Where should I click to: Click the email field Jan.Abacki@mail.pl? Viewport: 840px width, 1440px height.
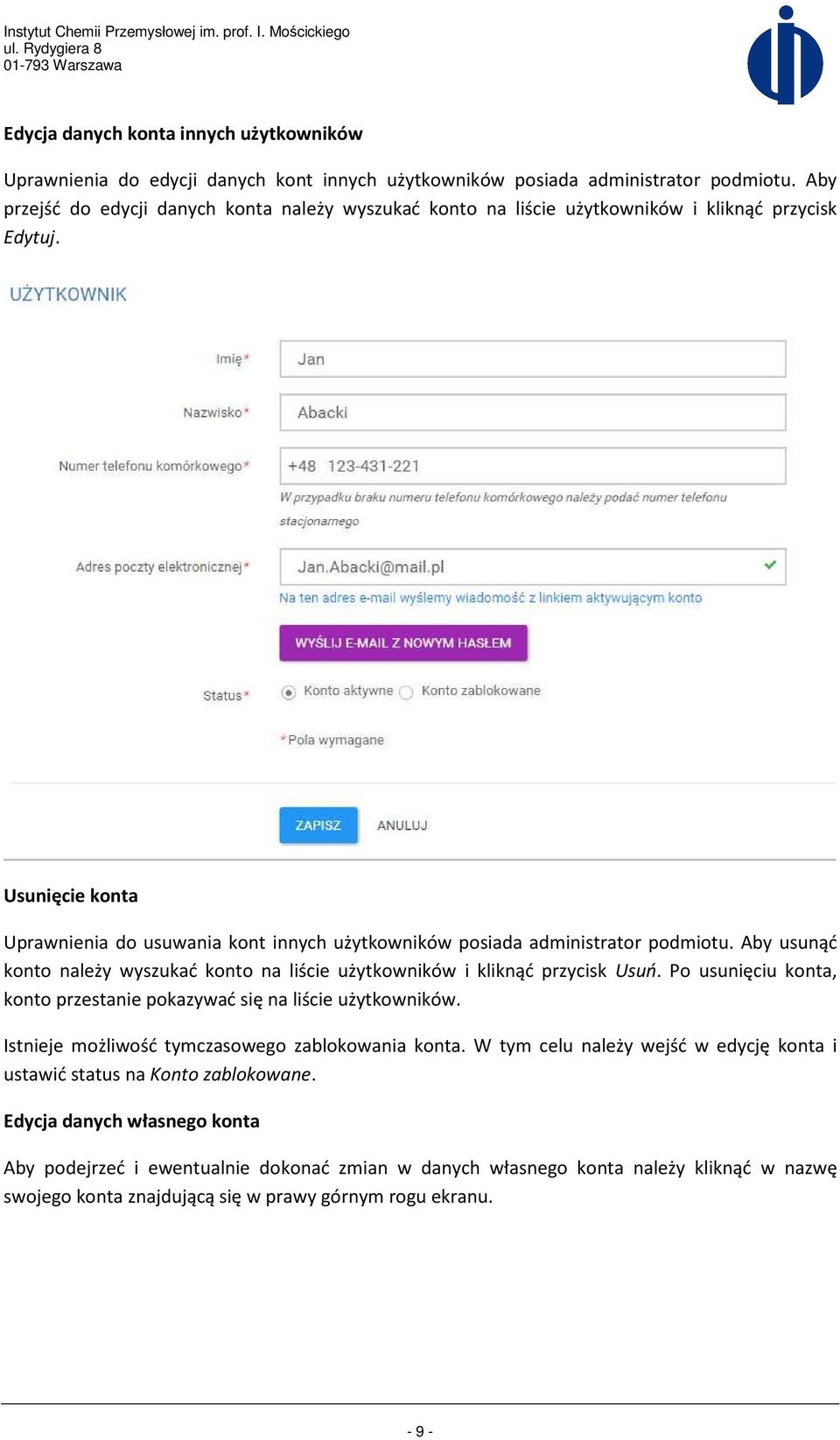pos(533,566)
